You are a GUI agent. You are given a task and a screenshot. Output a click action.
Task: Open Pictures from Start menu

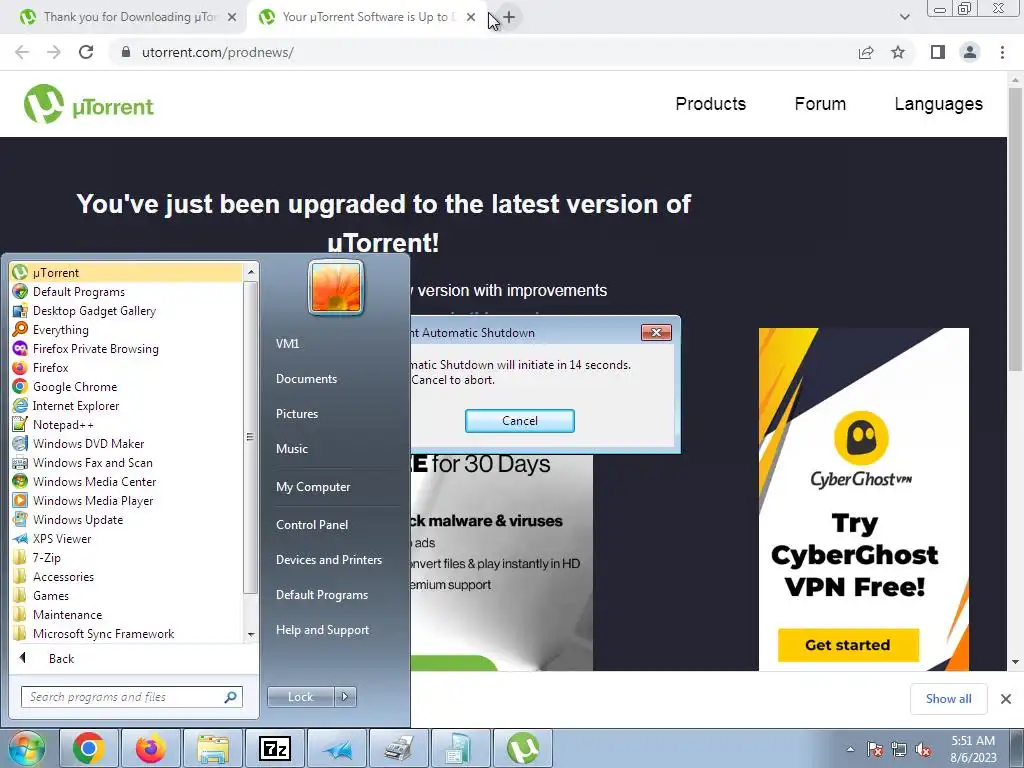pyautogui.click(x=296, y=414)
